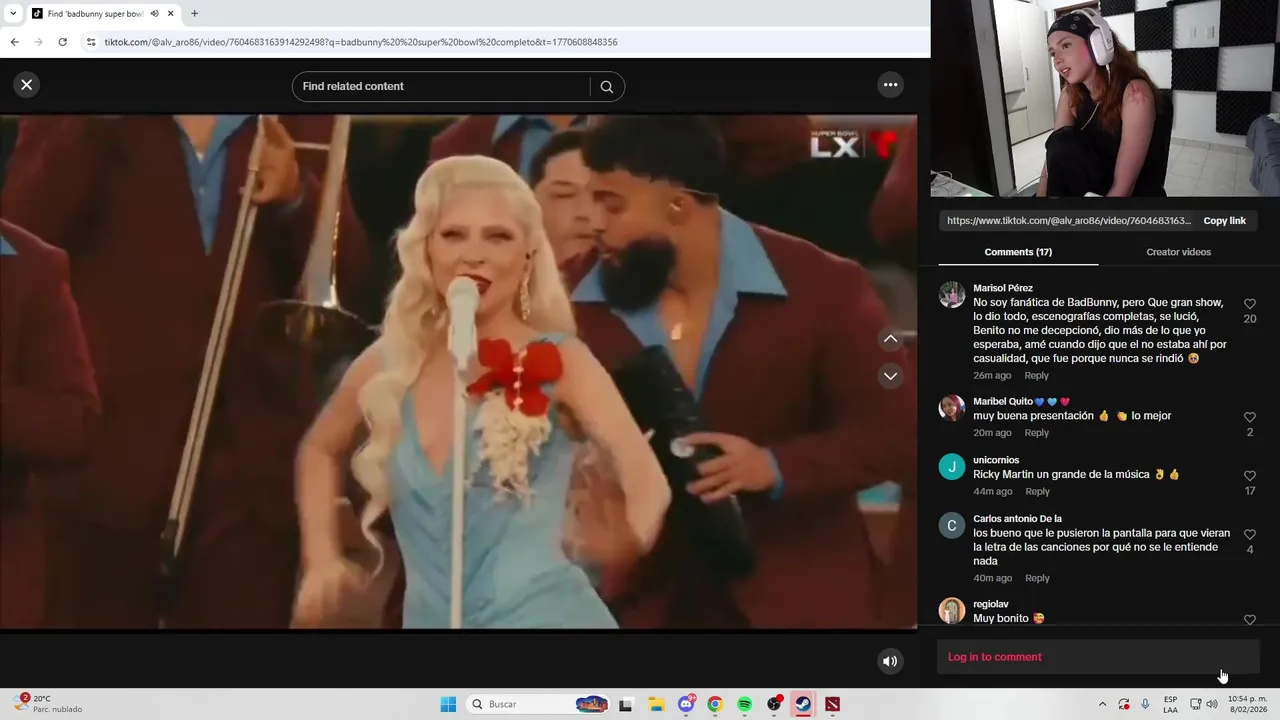Close the TikTok video viewer
Screen dimensions: 1280x720
point(27,85)
